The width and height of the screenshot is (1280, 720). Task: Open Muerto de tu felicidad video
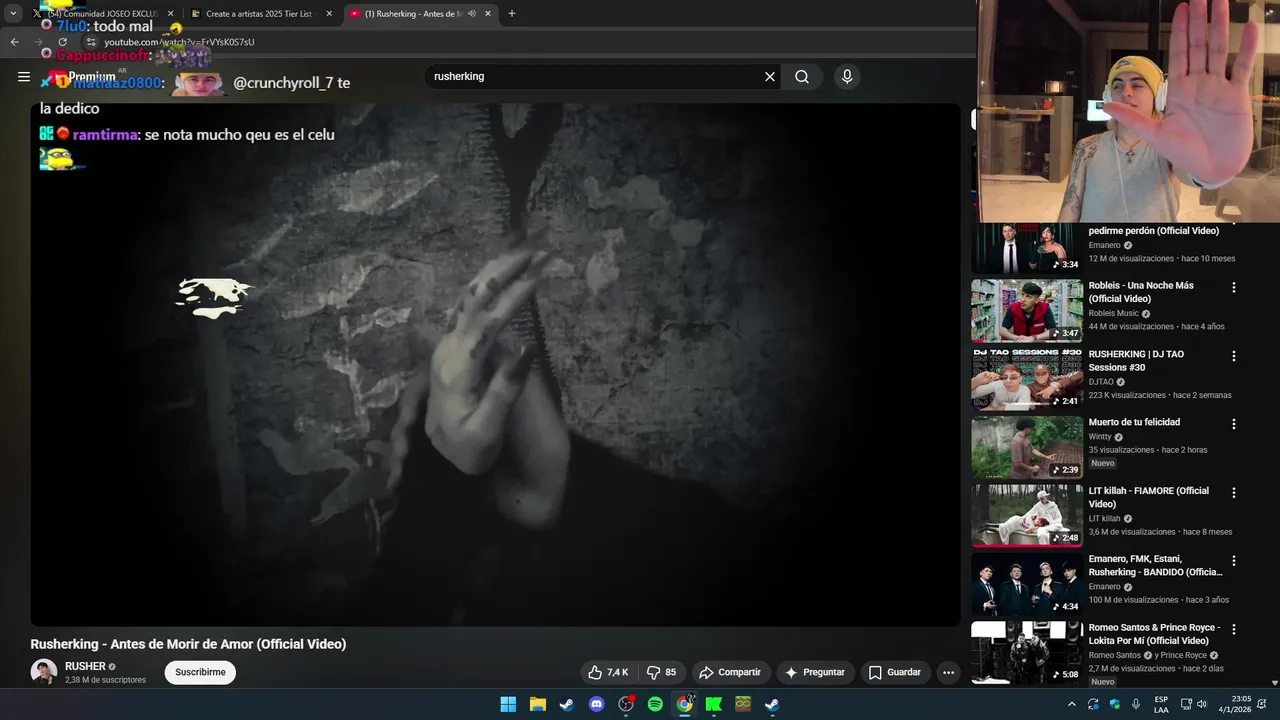tap(1134, 422)
